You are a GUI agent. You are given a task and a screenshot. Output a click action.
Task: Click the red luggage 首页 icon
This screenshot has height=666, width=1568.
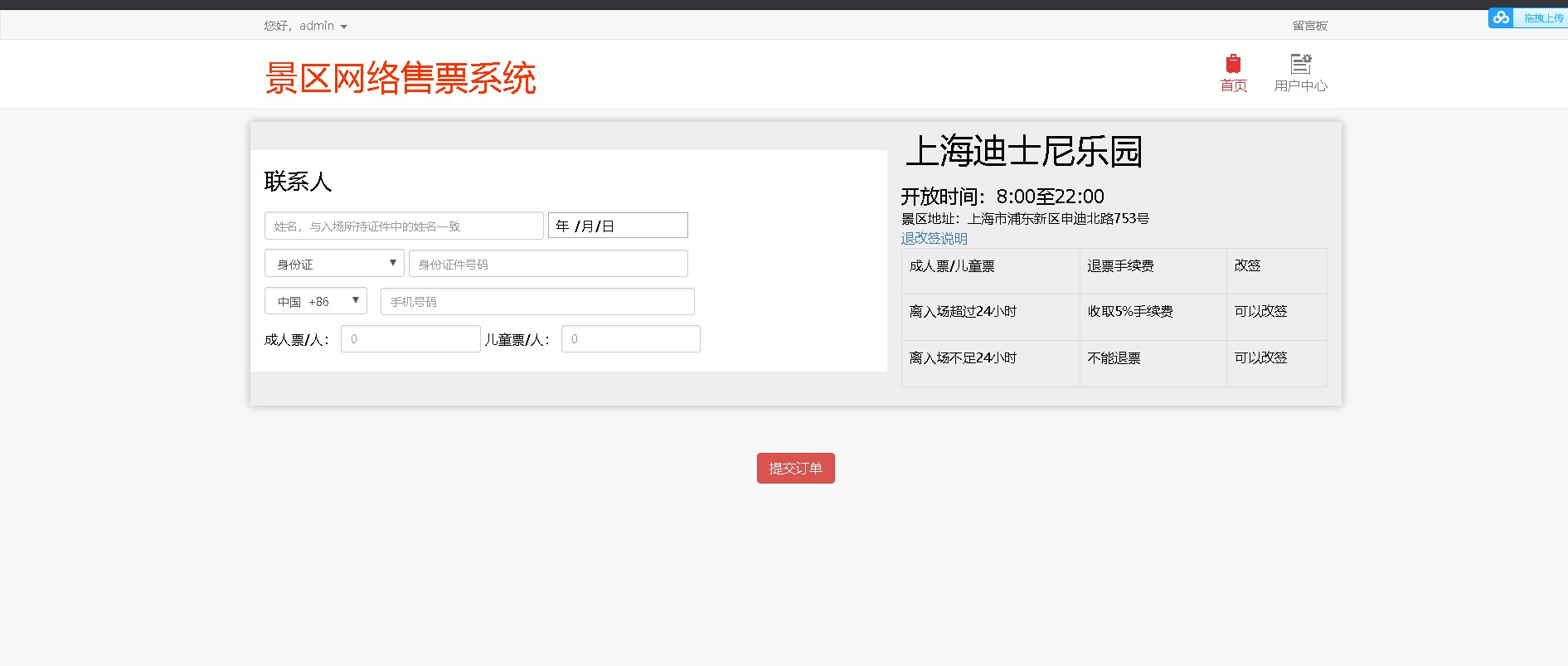[1233, 64]
